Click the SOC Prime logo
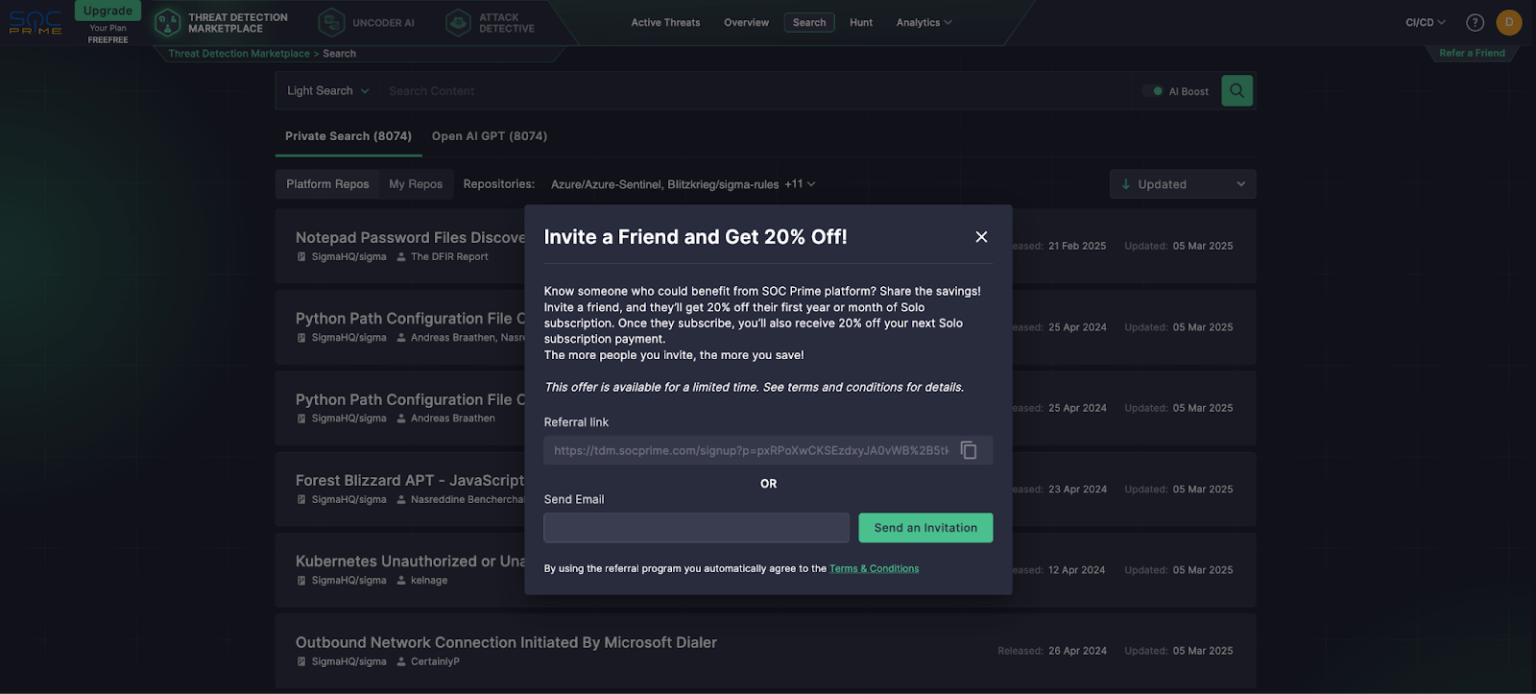The width and height of the screenshot is (1536, 694). tap(34, 22)
